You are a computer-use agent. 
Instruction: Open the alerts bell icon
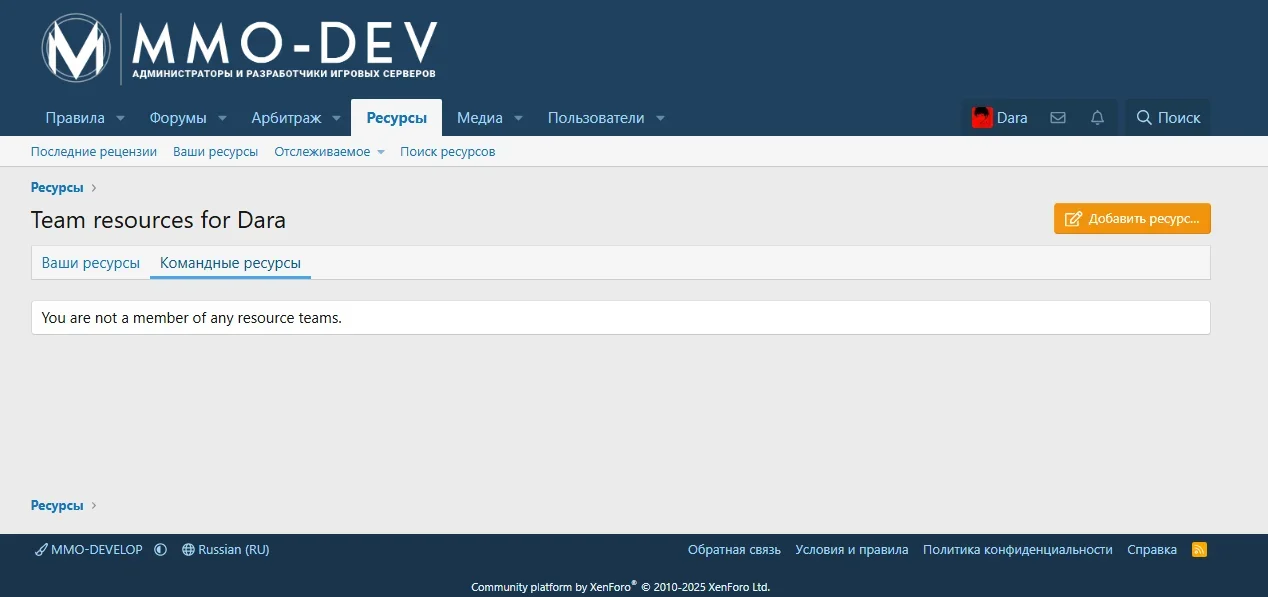coord(1097,118)
